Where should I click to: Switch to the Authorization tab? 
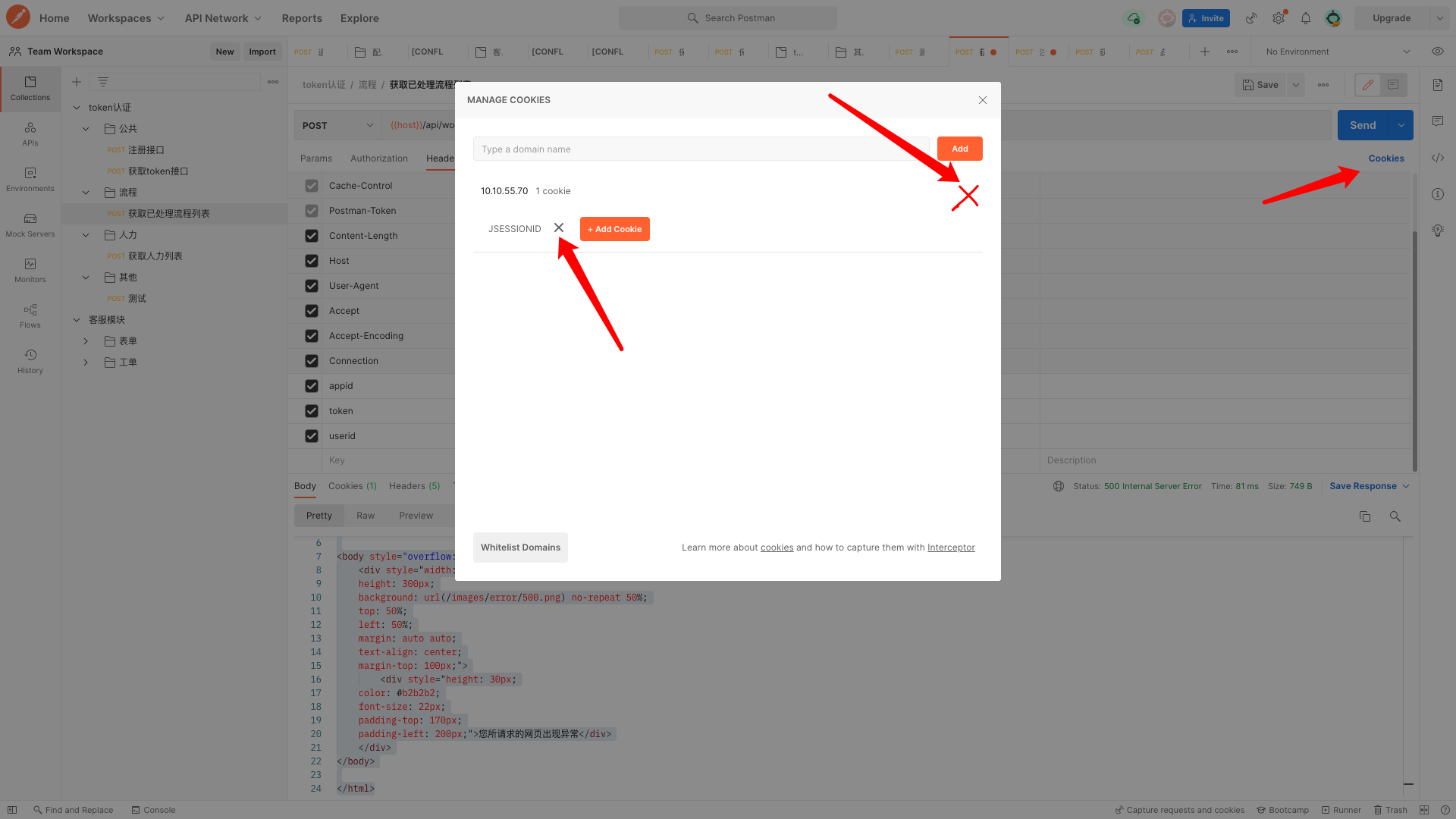[x=378, y=158]
